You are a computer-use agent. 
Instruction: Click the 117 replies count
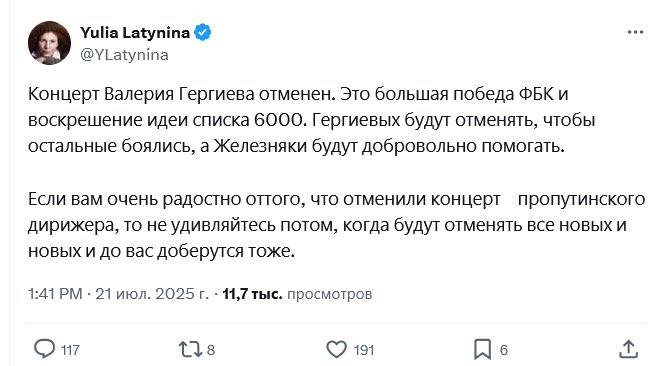pyautogui.click(x=70, y=350)
